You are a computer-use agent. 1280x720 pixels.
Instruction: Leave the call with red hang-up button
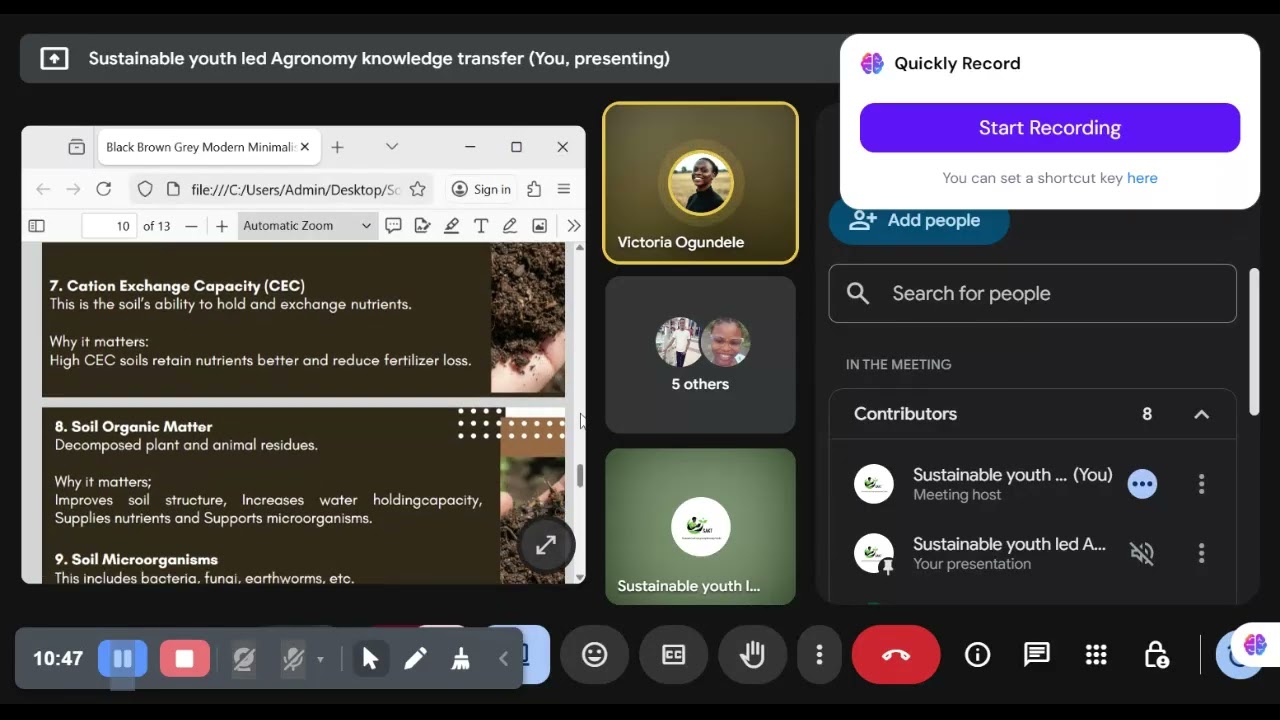point(896,655)
